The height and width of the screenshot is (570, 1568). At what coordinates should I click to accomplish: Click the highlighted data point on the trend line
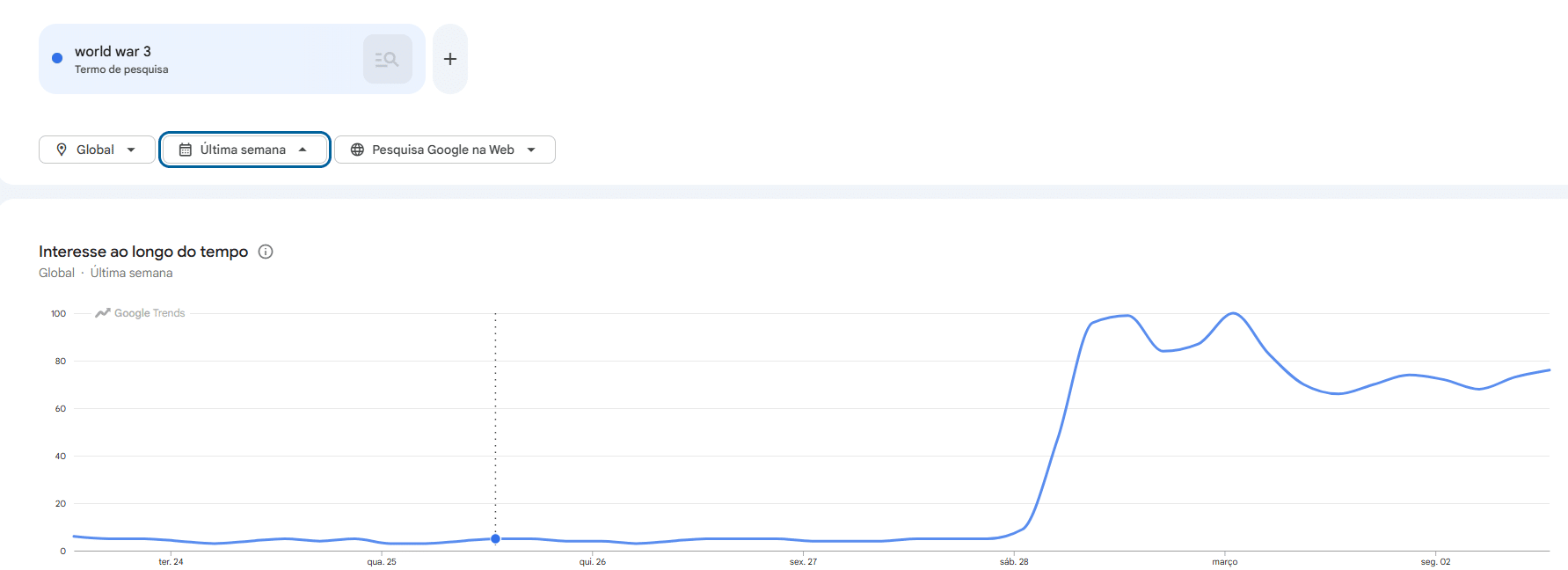pos(495,537)
